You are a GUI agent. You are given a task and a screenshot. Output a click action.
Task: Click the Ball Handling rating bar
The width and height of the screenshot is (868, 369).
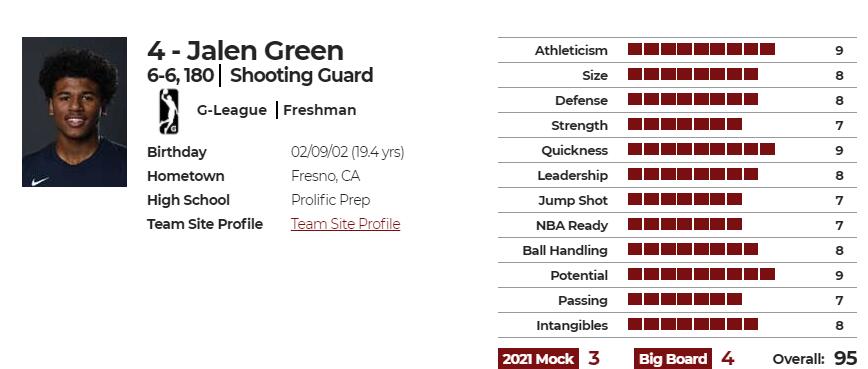pyautogui.click(x=693, y=249)
